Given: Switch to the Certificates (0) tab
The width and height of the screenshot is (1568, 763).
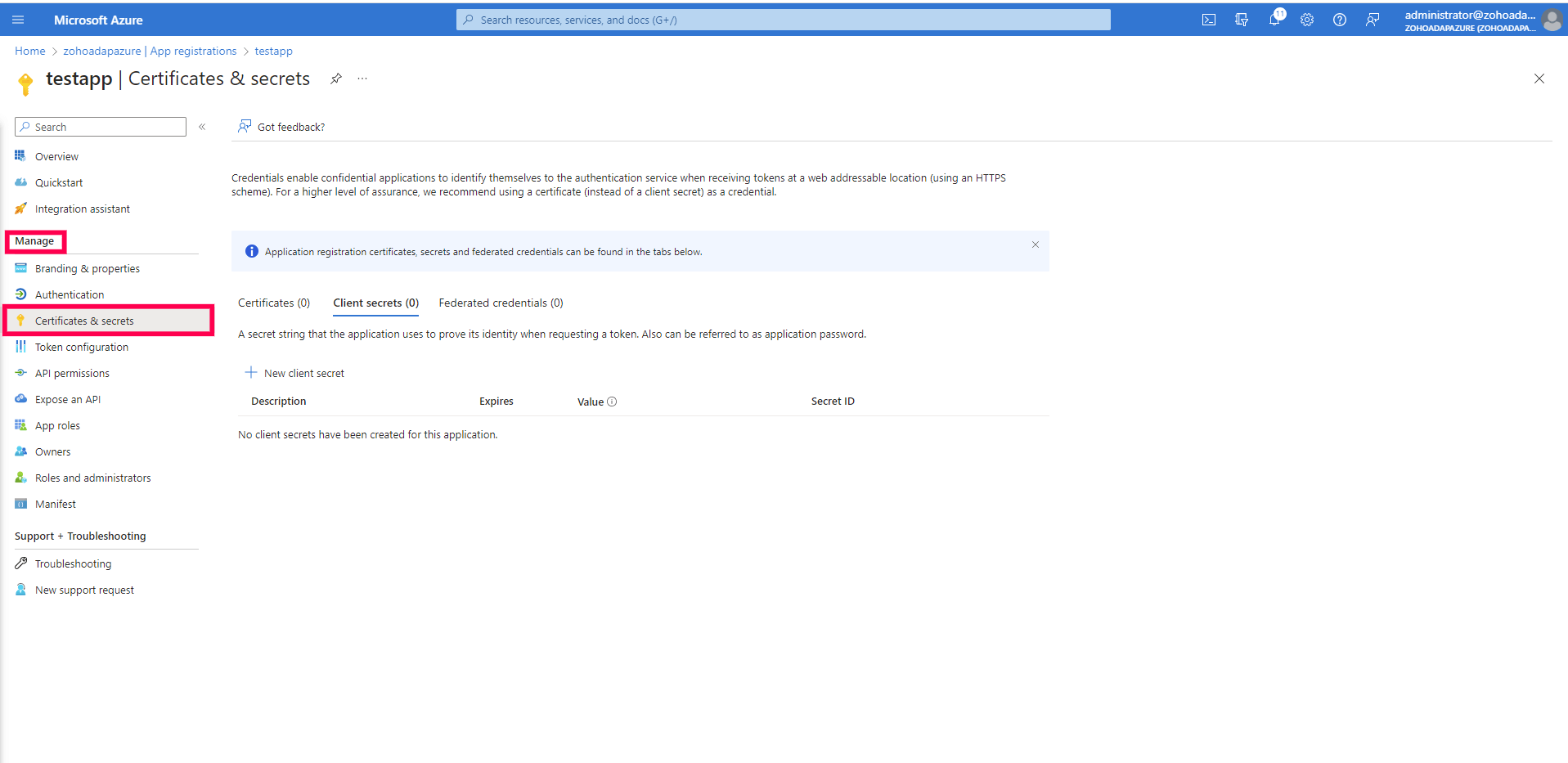Looking at the screenshot, I should (x=274, y=303).
